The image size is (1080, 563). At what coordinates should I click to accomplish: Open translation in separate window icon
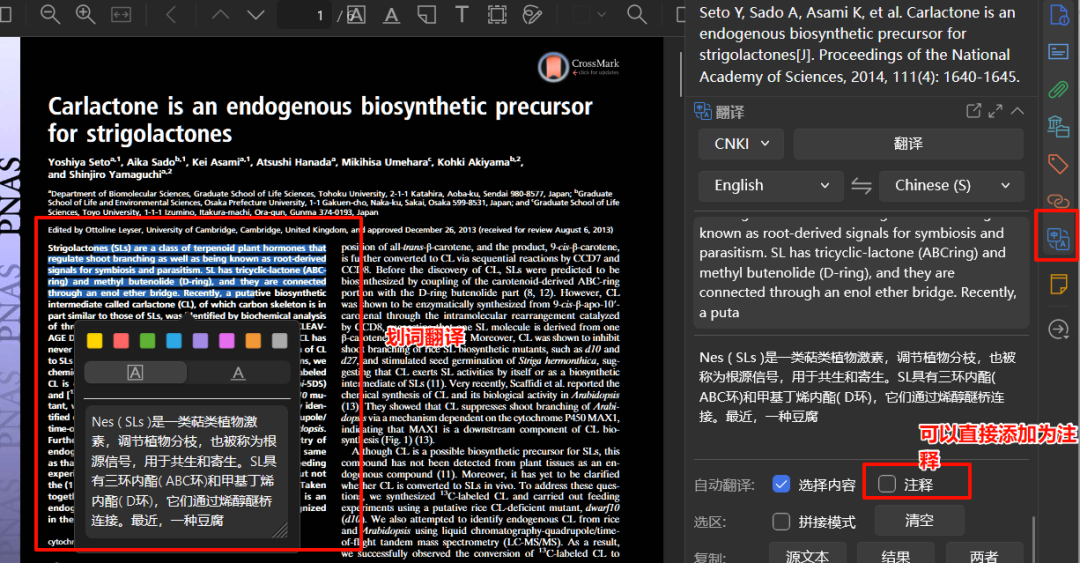coord(973,111)
